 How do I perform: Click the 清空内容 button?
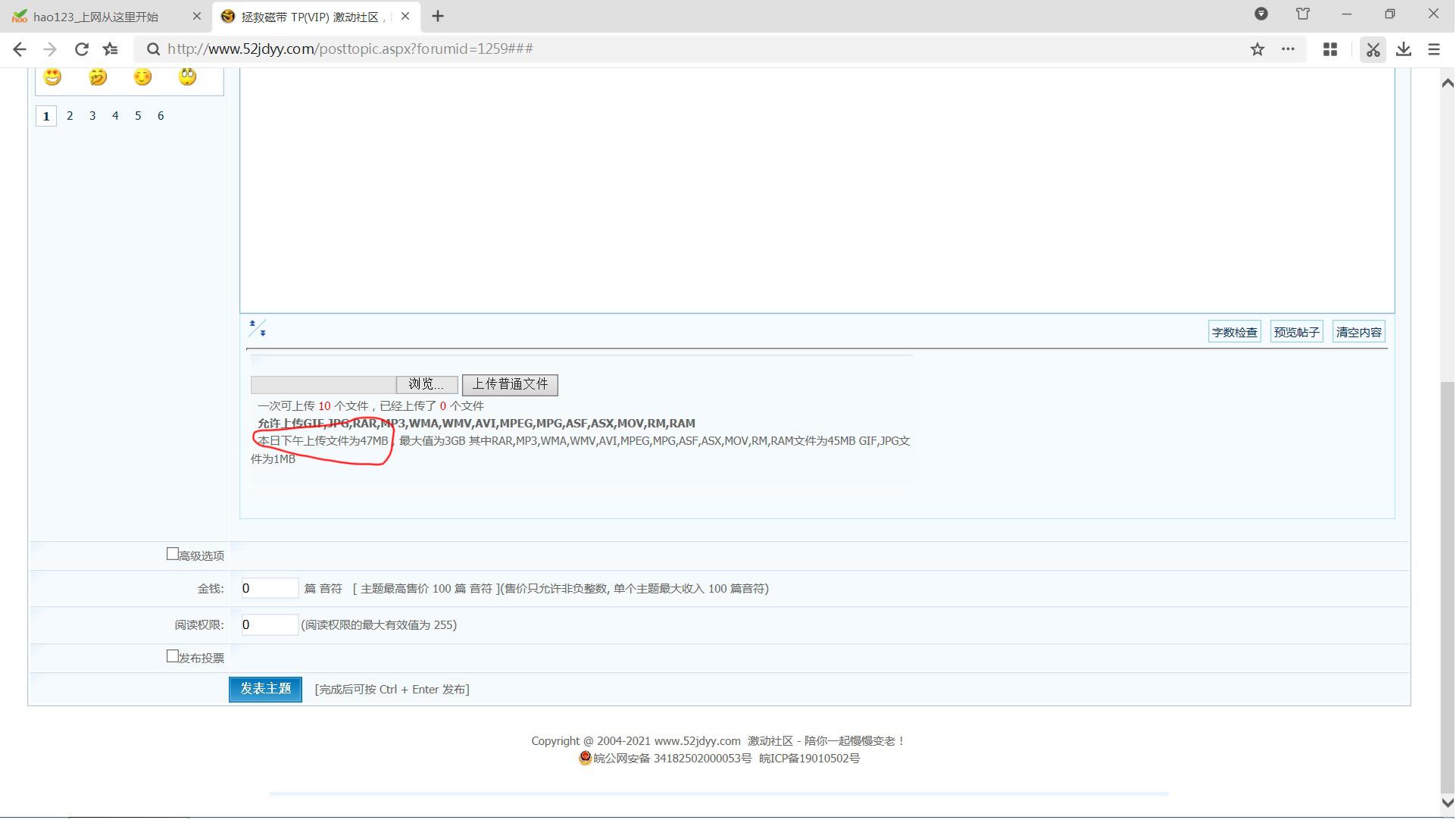click(1360, 333)
